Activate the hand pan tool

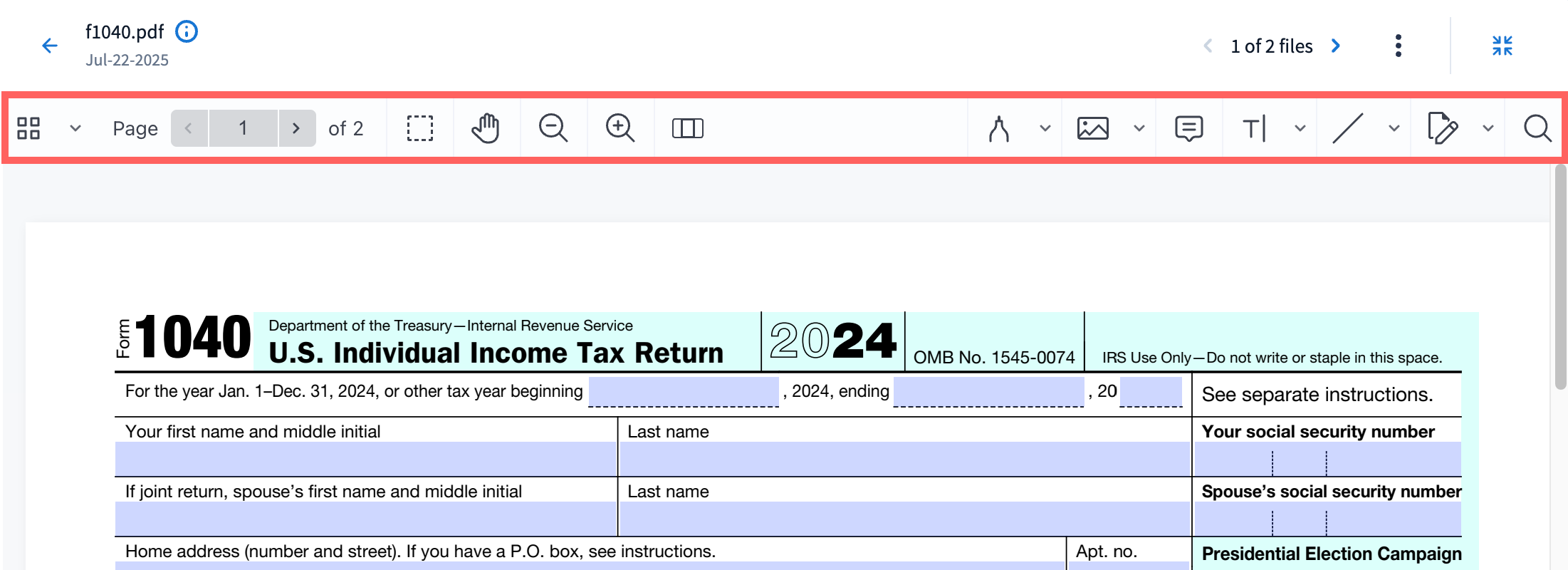click(486, 128)
